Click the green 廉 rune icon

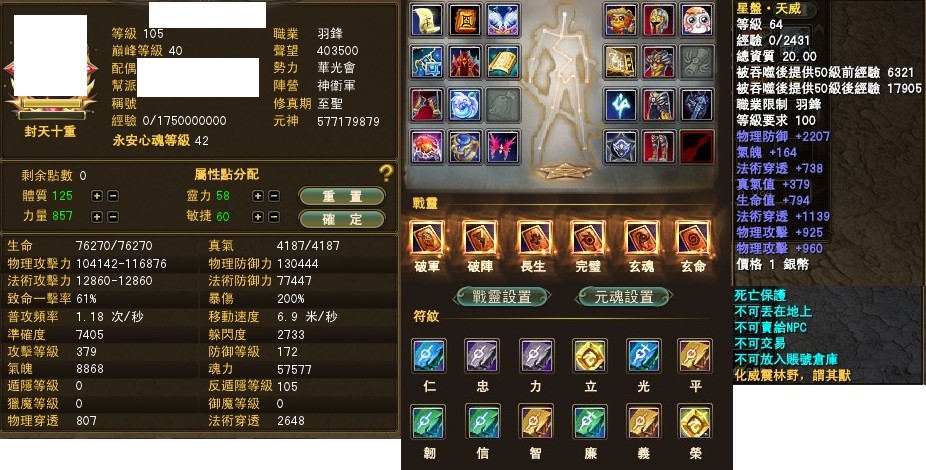[590, 421]
